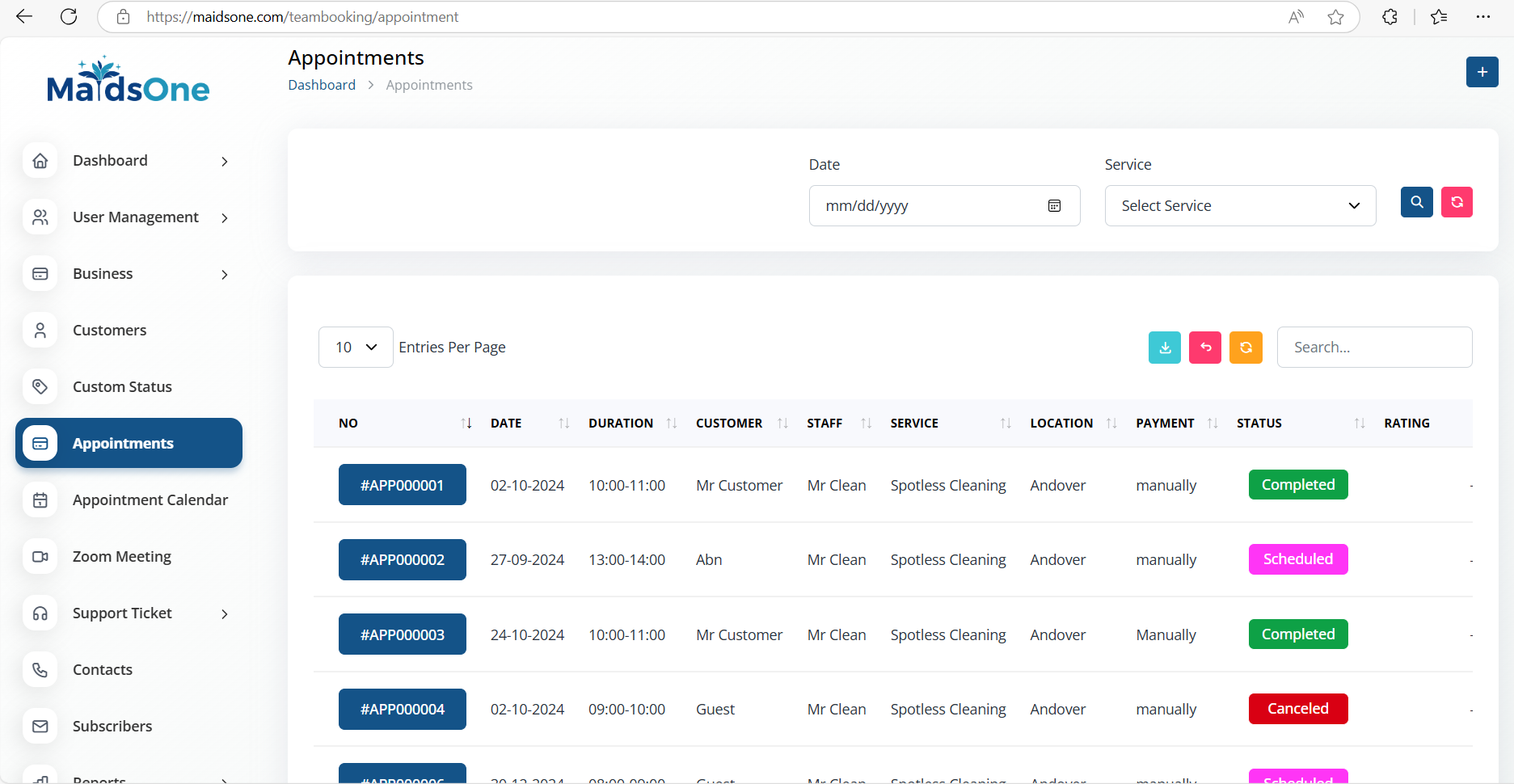Open appointment #APP000002 details
1514x784 pixels.
coord(402,560)
